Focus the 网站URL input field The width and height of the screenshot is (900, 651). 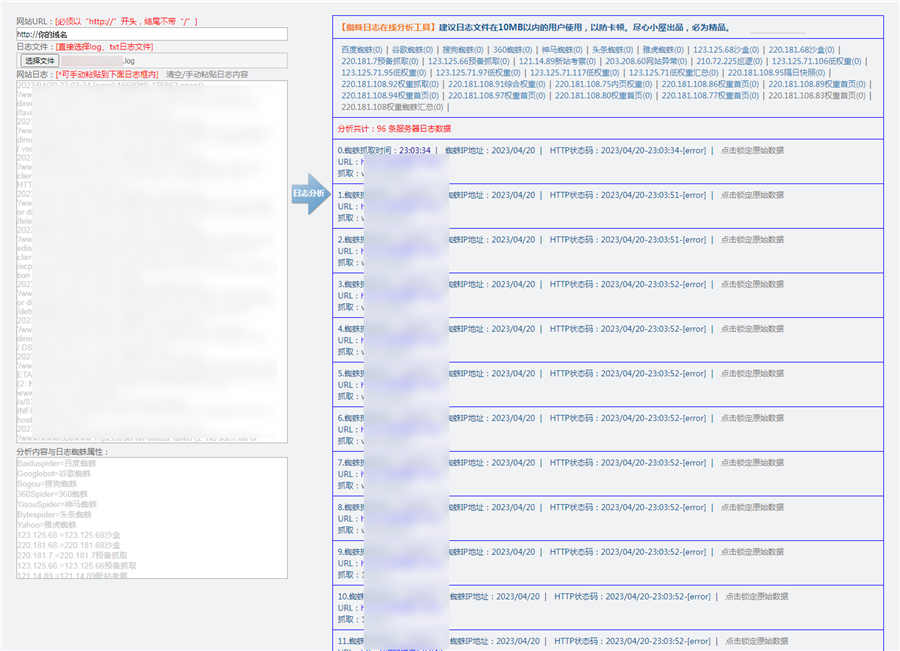click(x=151, y=34)
